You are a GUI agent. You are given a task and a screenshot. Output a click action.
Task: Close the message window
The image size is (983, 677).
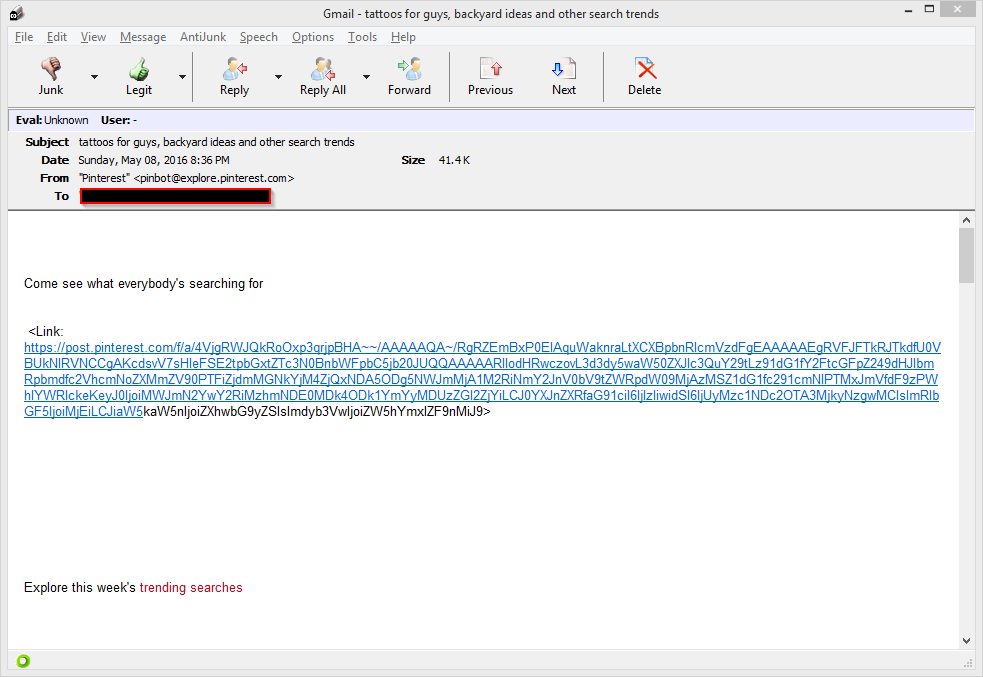tap(957, 9)
